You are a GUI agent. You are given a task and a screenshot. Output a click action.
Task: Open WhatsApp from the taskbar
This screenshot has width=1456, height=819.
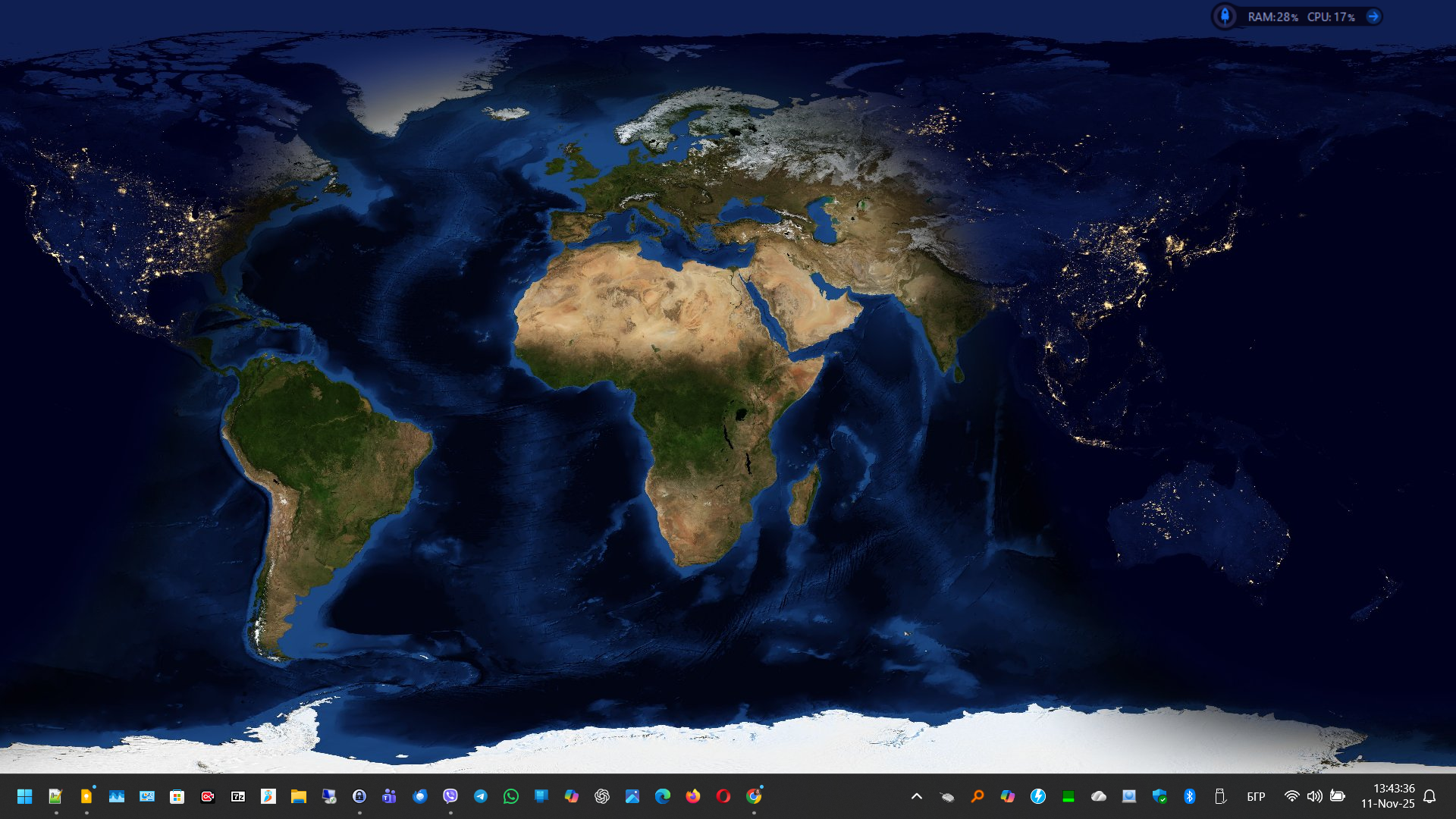tap(511, 796)
